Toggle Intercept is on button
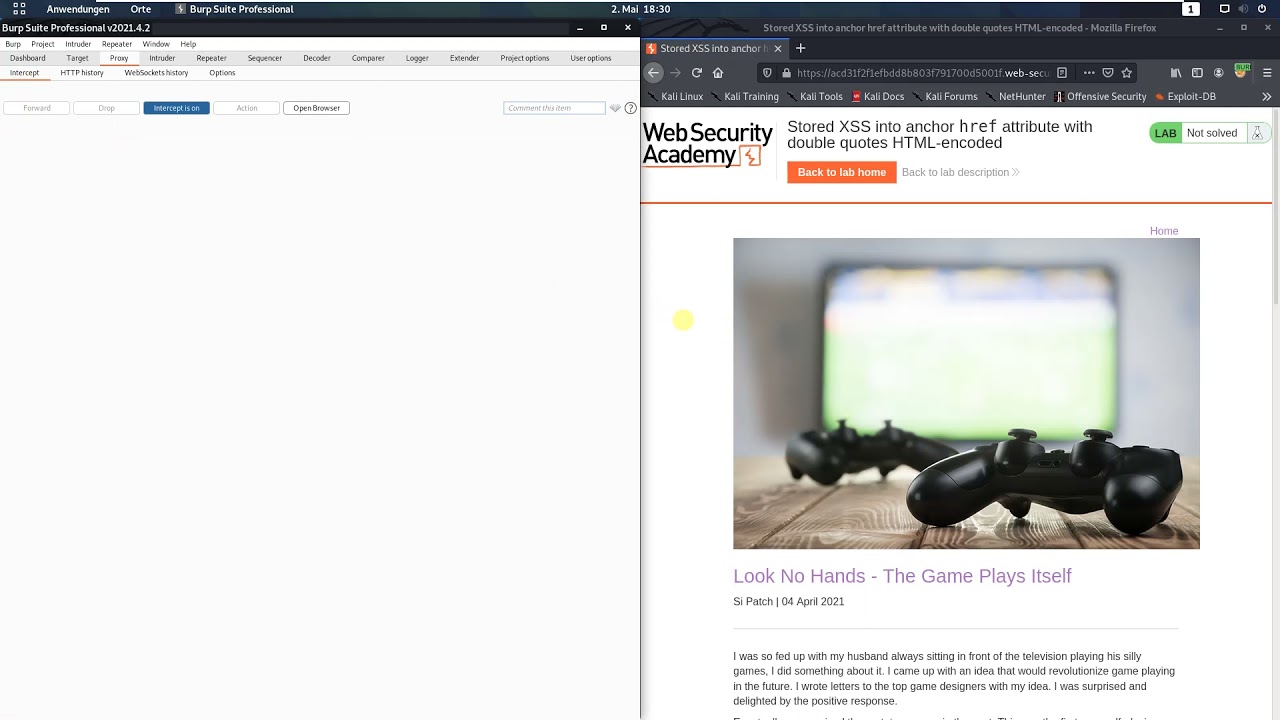 (176, 108)
